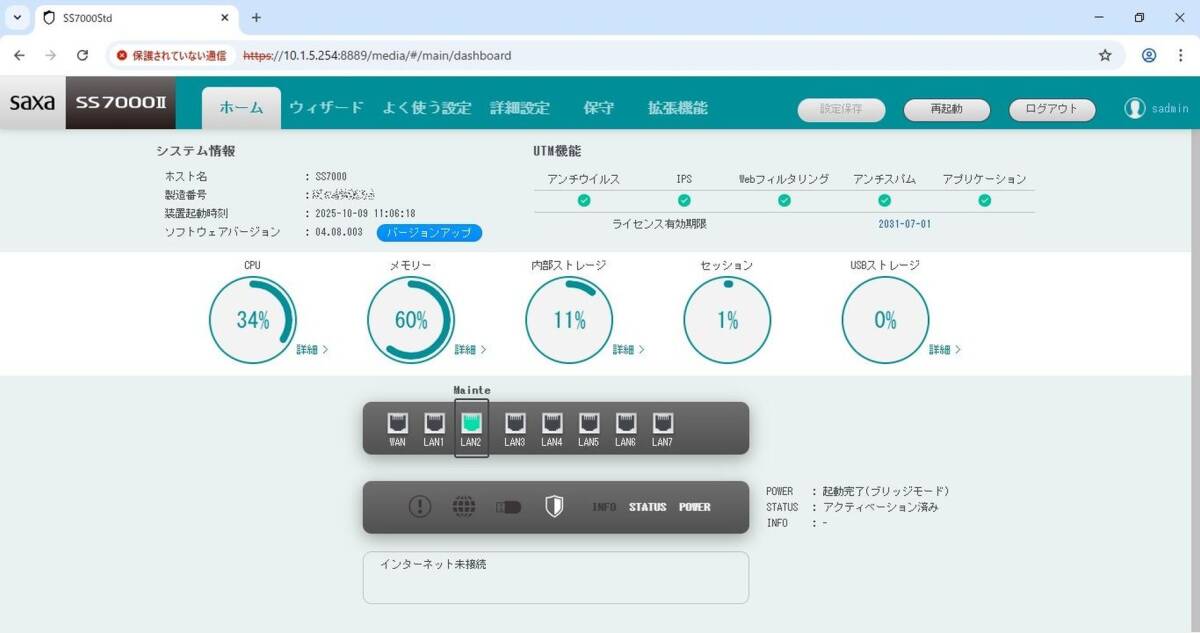Click the shield security status icon

554,507
